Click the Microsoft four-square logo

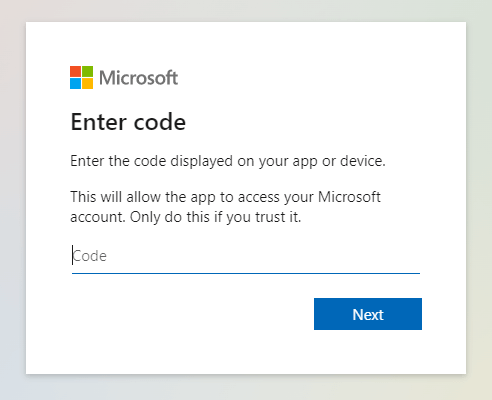(81, 77)
